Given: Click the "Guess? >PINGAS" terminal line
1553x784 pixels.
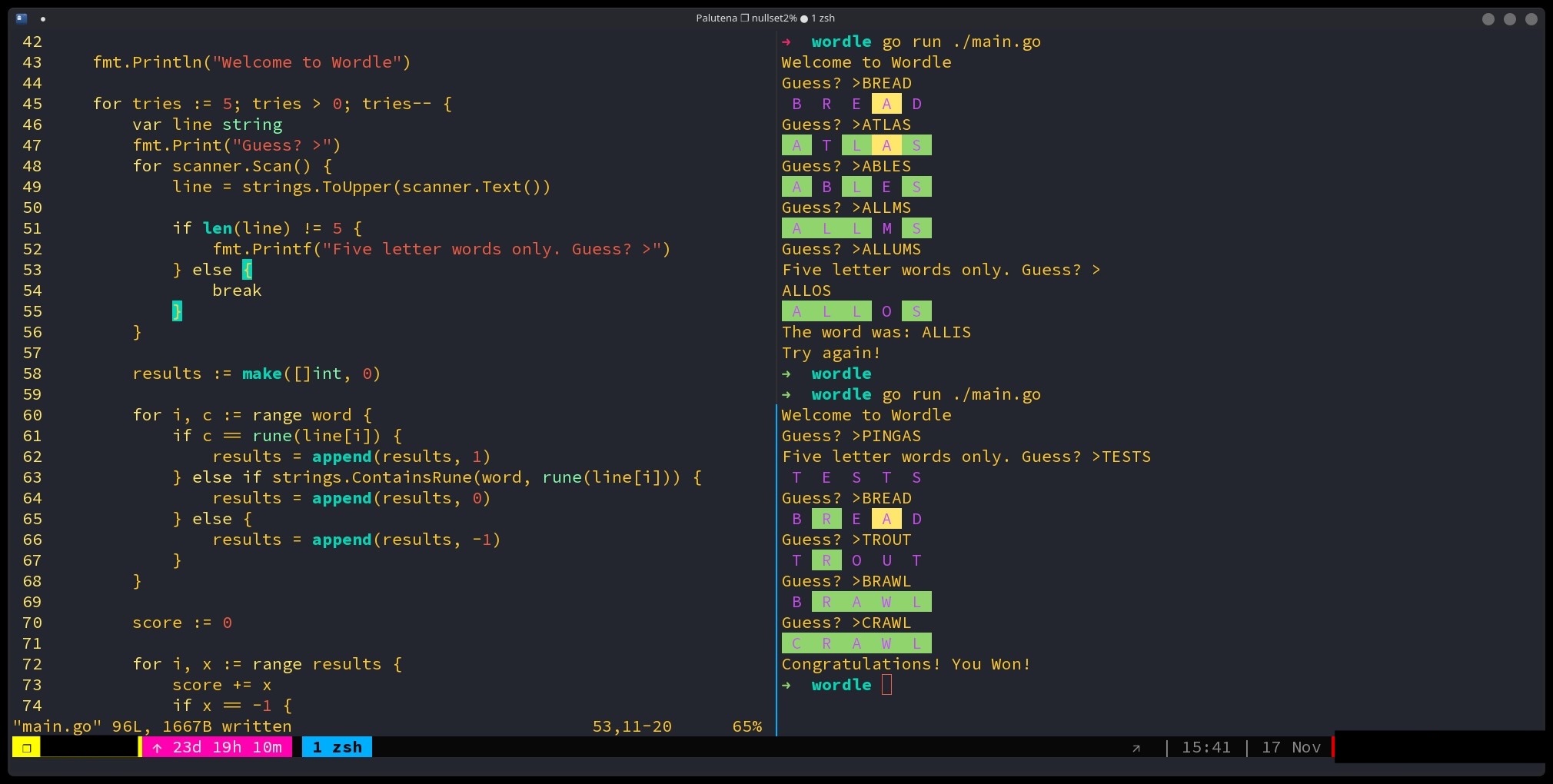Looking at the screenshot, I should click(x=851, y=436).
